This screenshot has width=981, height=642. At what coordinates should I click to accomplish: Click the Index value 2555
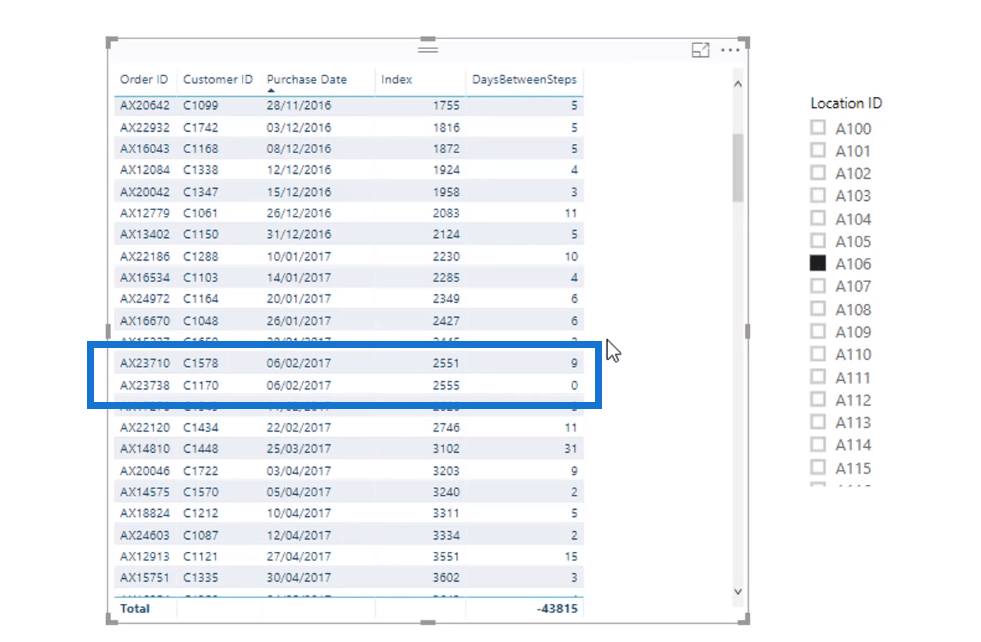tap(446, 385)
